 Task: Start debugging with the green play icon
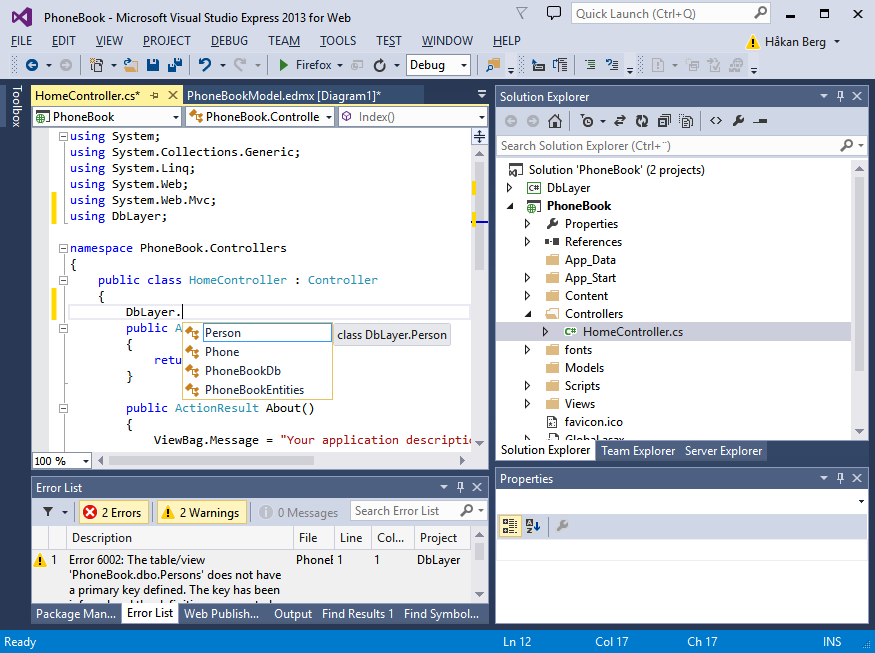point(283,65)
